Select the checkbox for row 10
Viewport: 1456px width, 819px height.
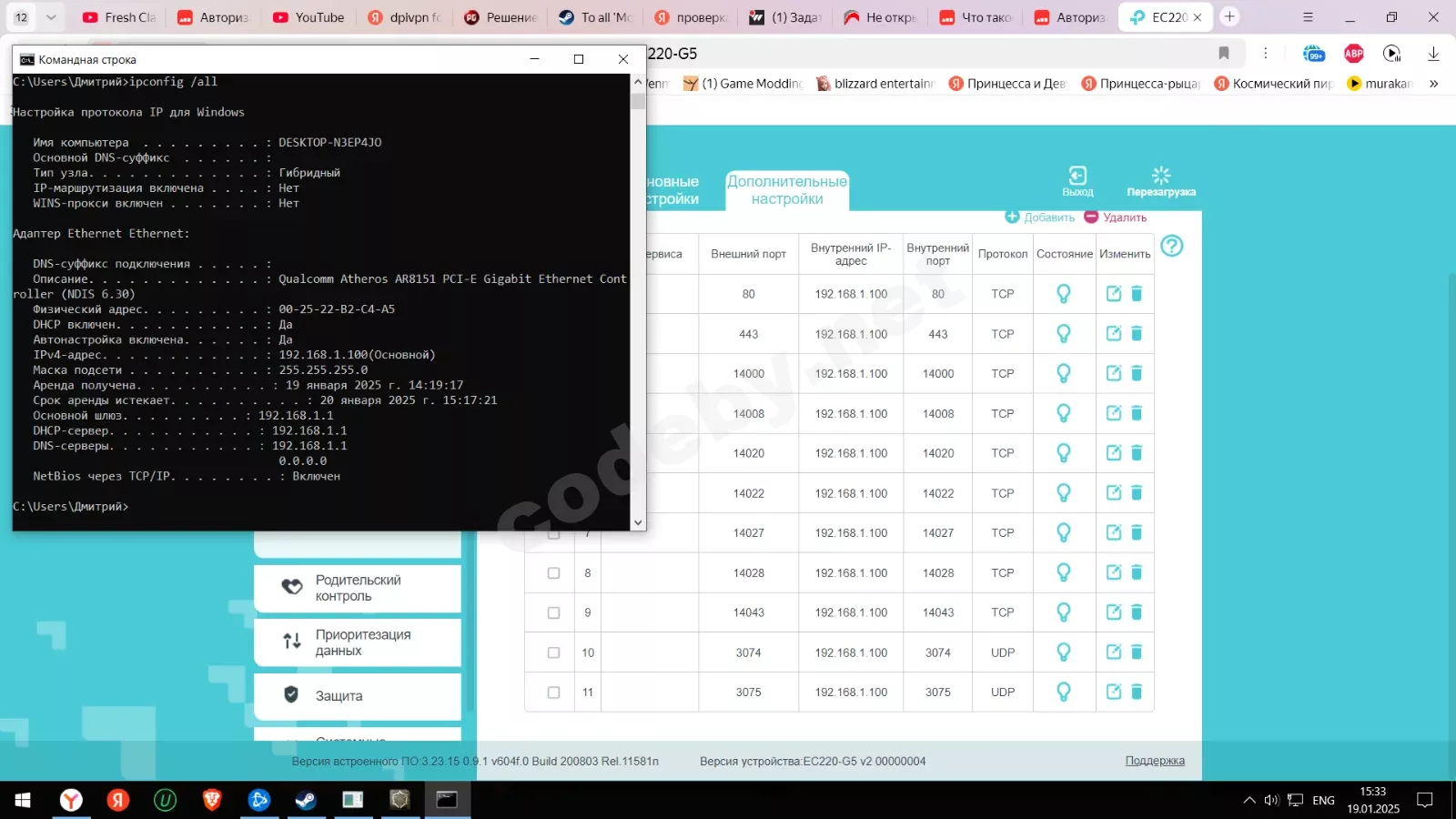(x=553, y=652)
